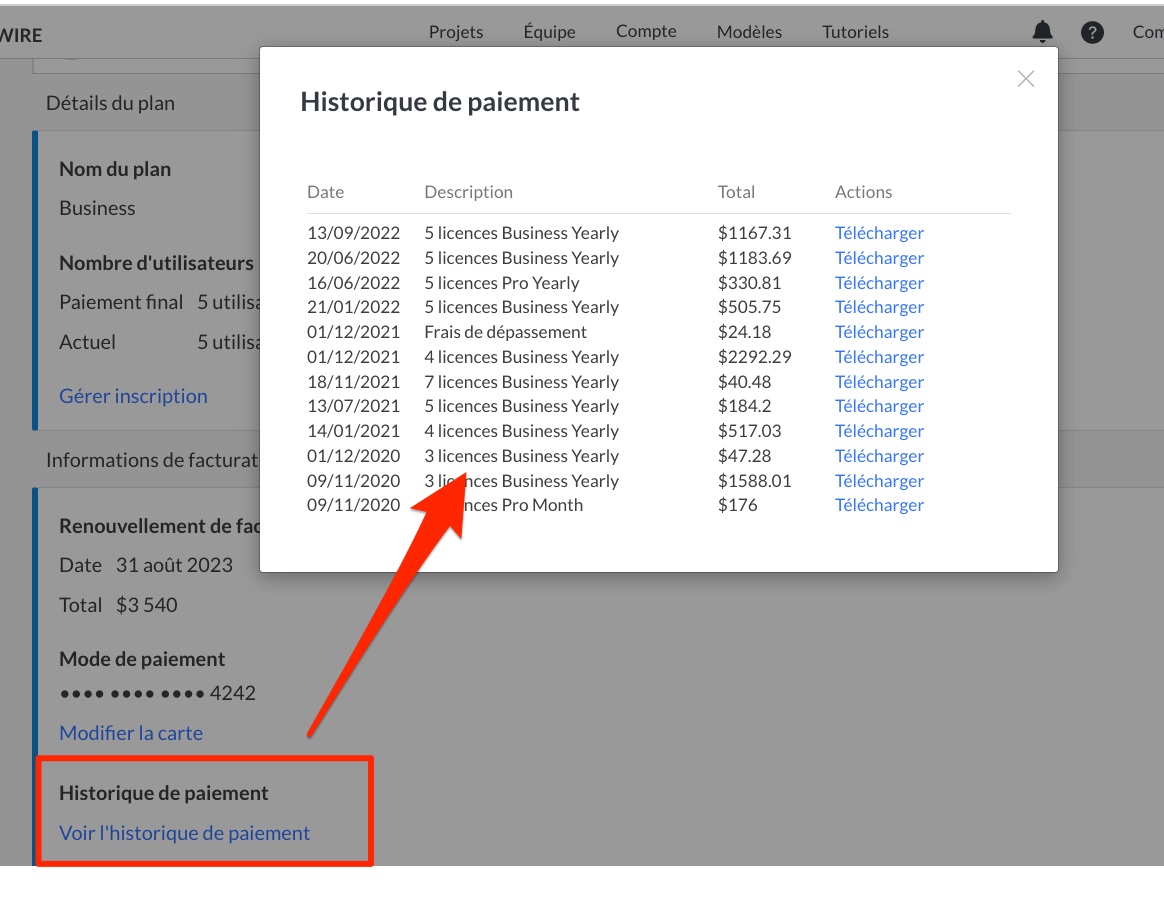Screen dimensions: 1164x908
Task: Download the 18/11/2021 invoice
Action: click(879, 382)
